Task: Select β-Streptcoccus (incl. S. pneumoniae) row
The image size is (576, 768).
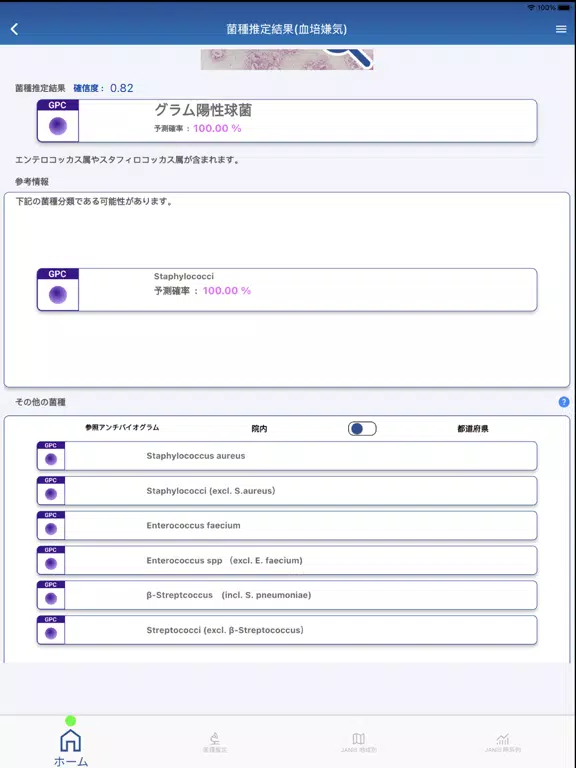Action: [x=287, y=595]
